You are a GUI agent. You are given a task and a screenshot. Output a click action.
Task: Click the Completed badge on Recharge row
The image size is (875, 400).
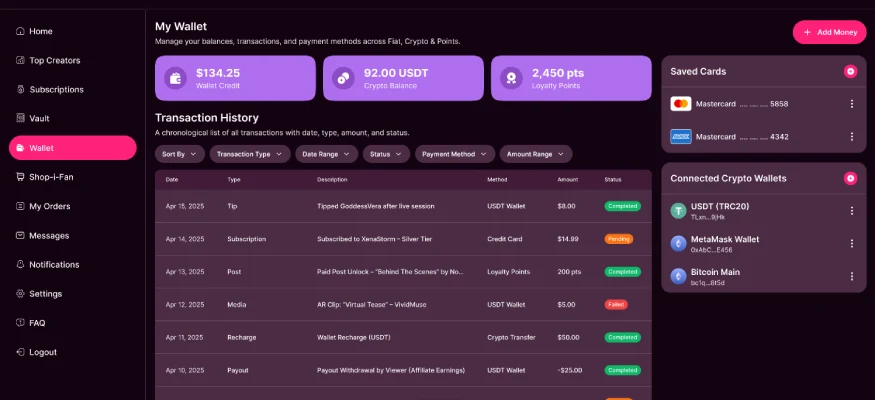623,338
